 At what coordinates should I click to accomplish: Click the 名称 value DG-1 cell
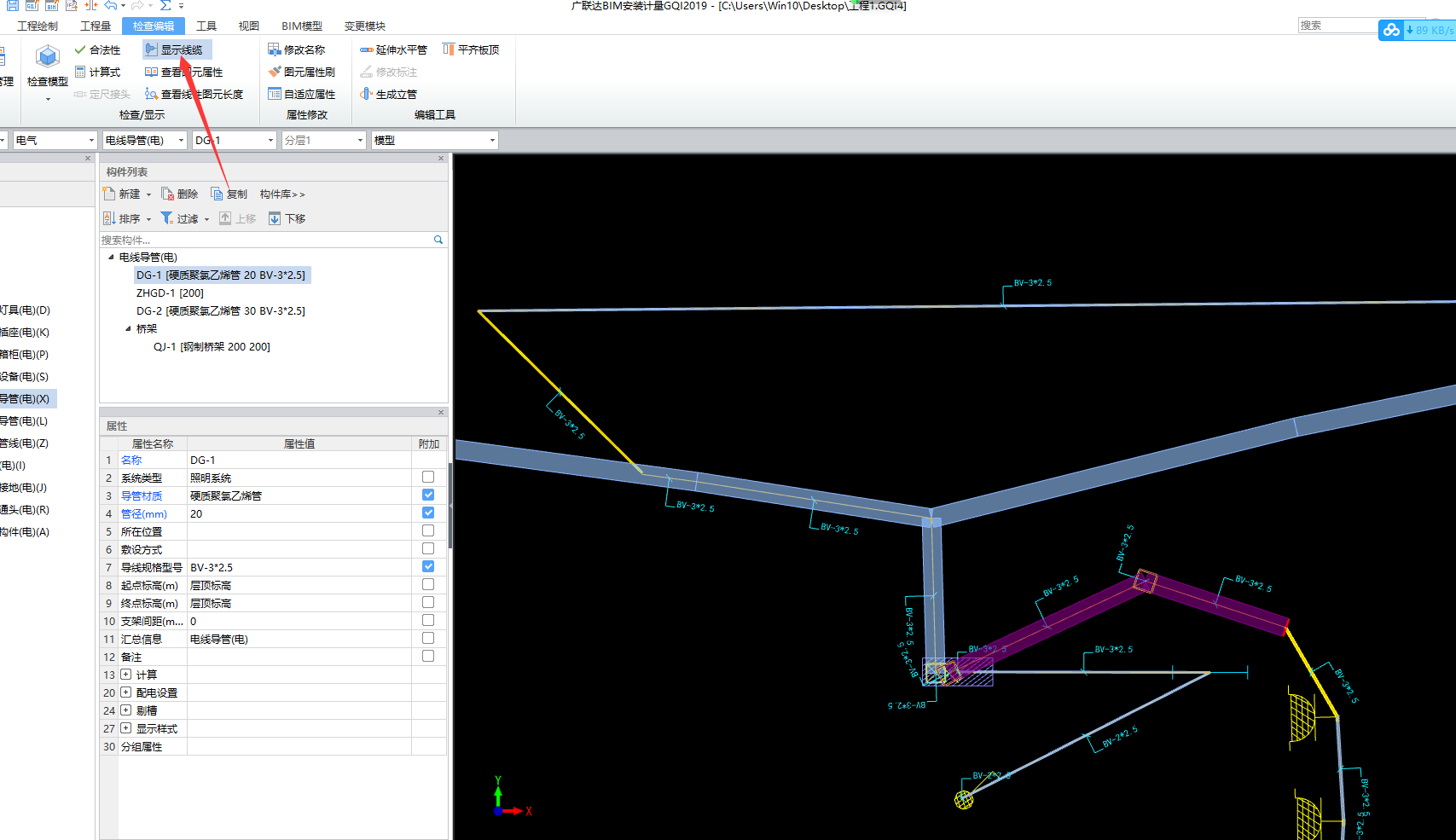point(299,460)
